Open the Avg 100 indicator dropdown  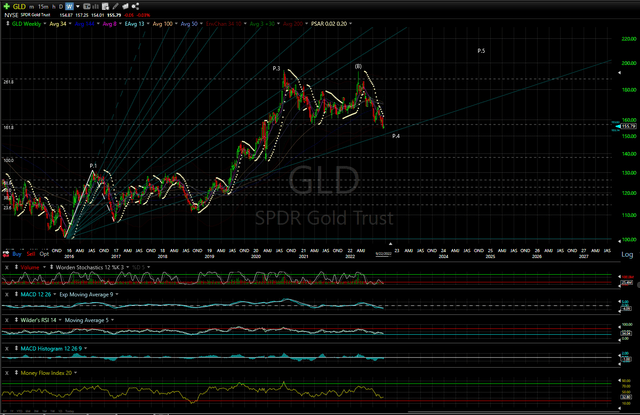176,24
